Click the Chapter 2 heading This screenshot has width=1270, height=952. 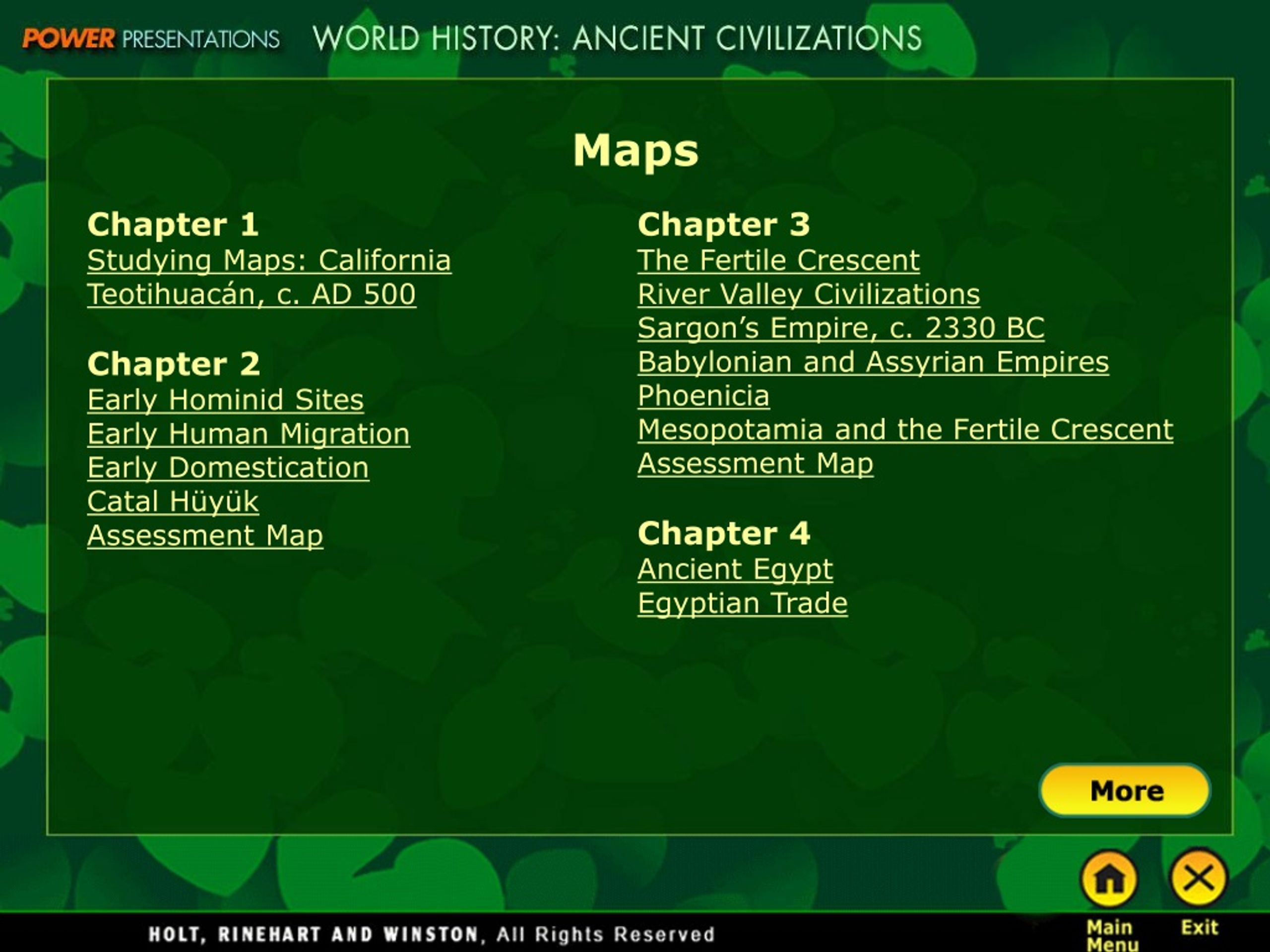tap(174, 364)
